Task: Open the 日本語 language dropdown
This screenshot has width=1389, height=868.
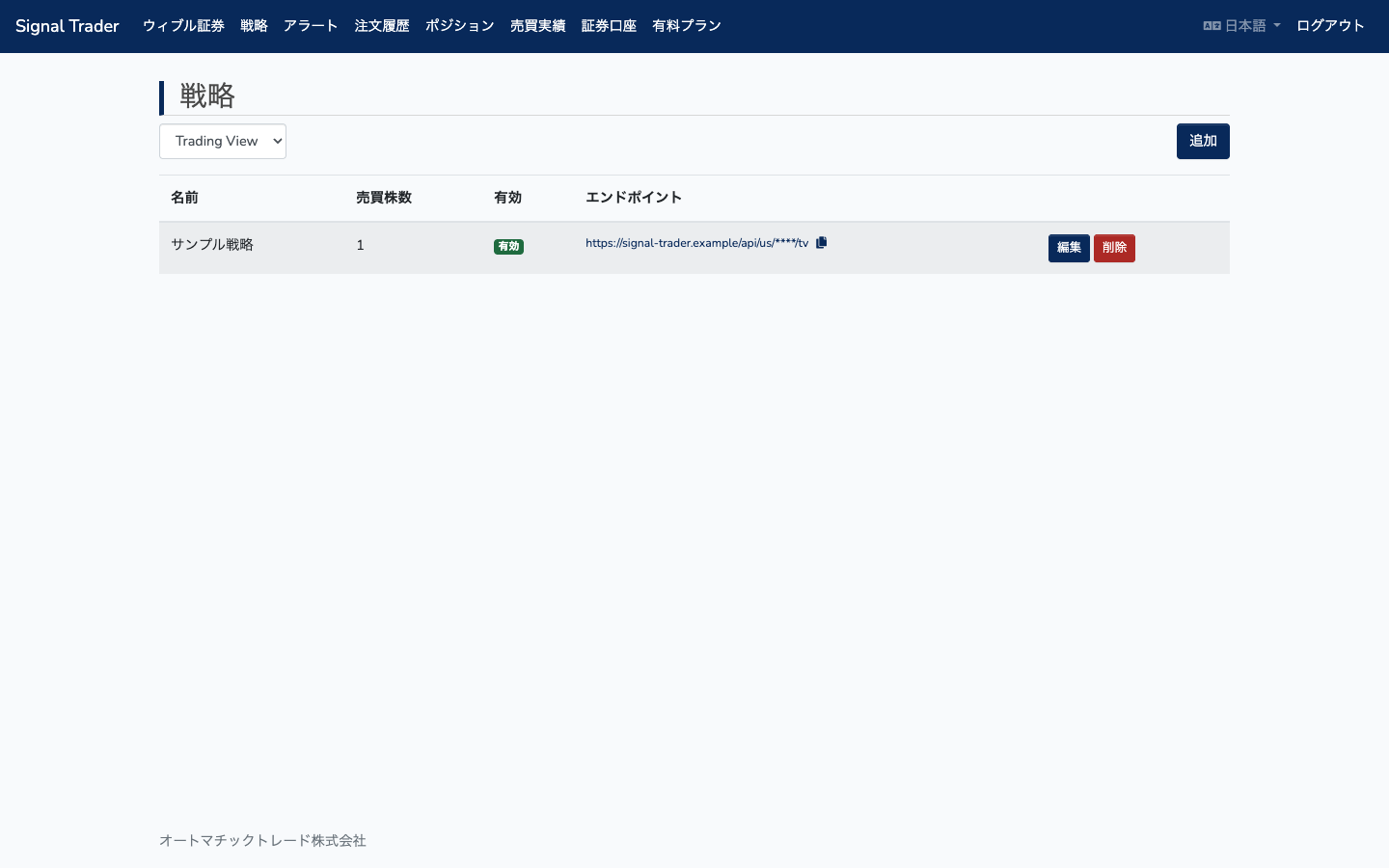Action: [x=1241, y=26]
